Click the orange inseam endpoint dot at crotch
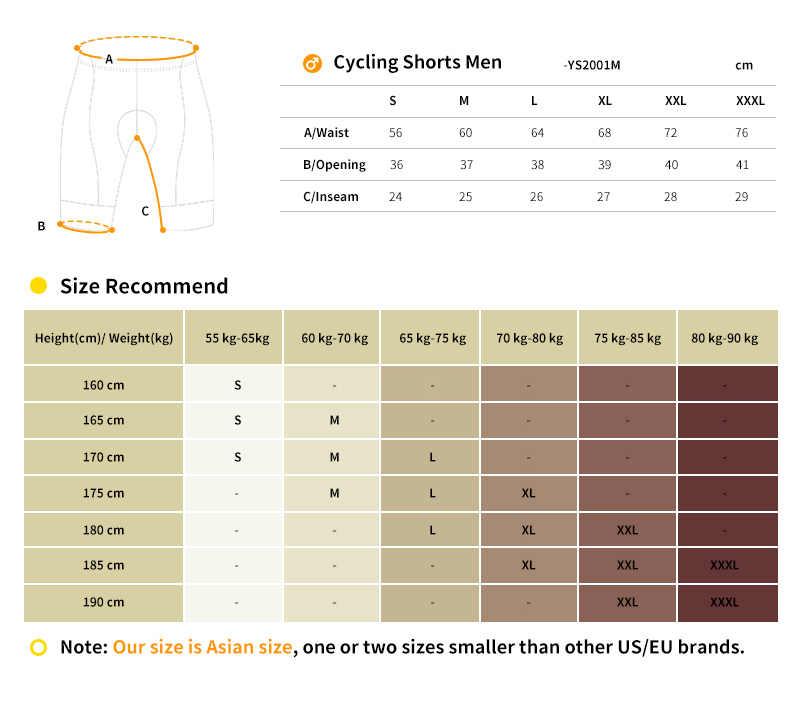 137,138
